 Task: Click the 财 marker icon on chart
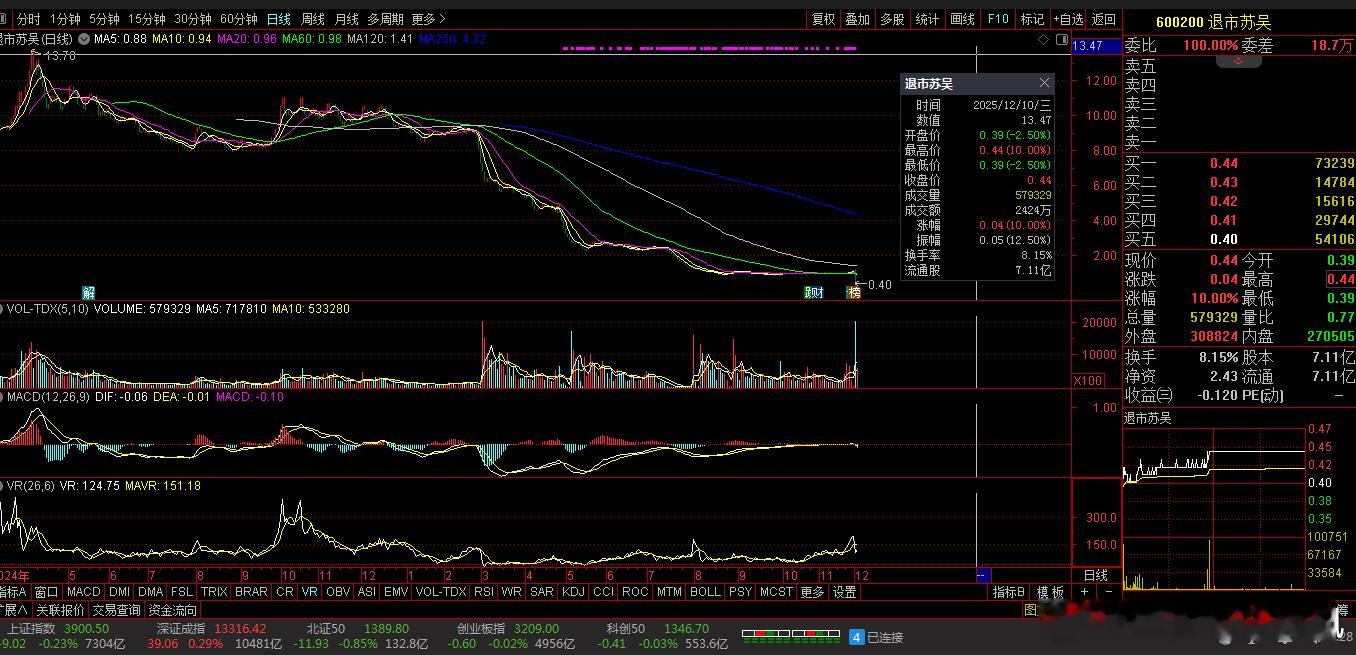point(814,292)
